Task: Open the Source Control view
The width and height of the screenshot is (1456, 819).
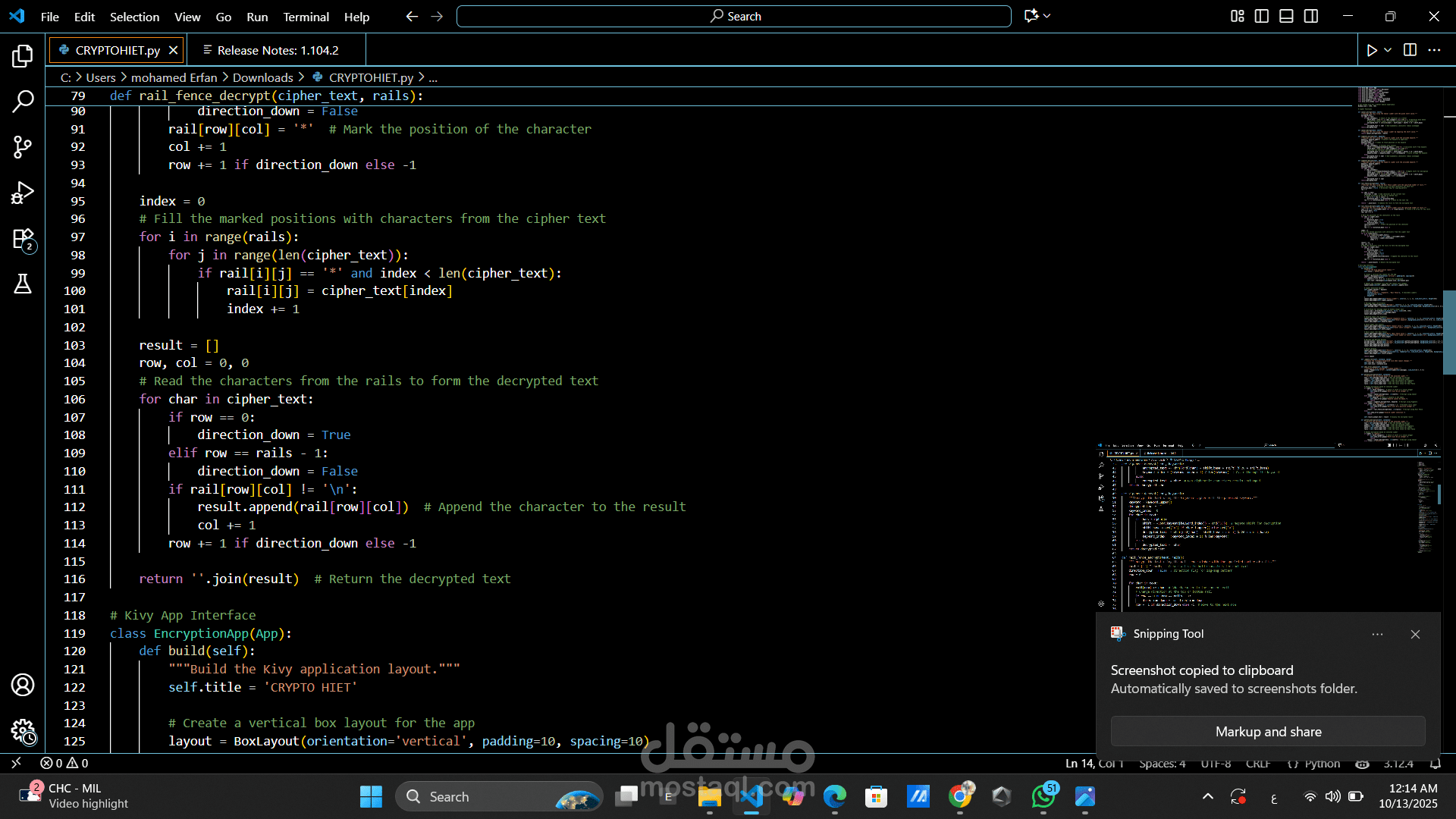Action: 23,147
